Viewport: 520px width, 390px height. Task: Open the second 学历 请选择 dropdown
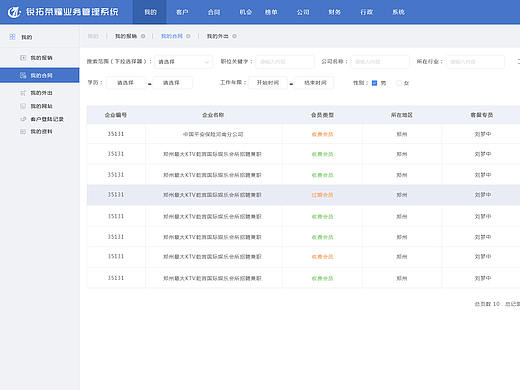tap(172, 83)
